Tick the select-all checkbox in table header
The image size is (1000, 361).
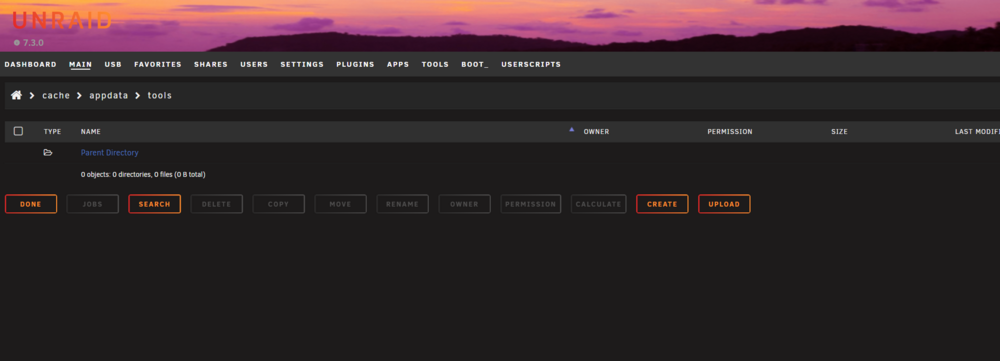pyautogui.click(x=18, y=131)
